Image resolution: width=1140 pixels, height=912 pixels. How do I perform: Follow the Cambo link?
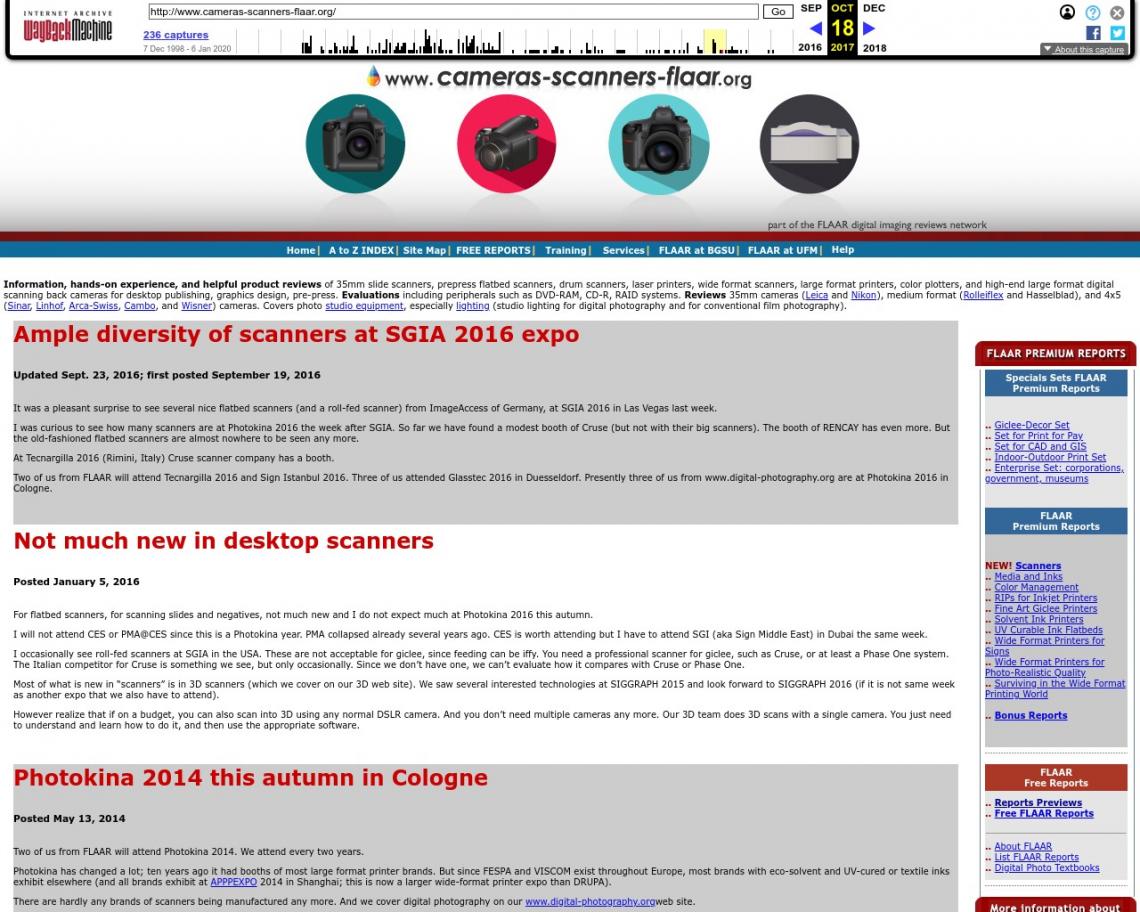140,306
